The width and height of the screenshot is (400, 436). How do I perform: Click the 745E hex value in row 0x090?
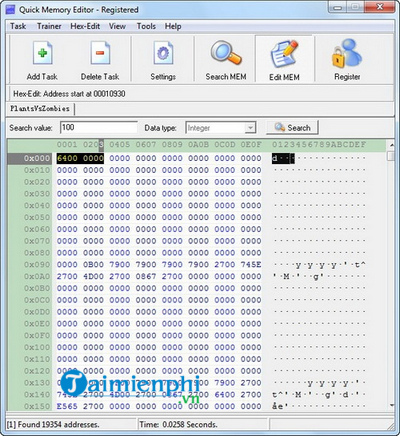pyautogui.click(x=251, y=265)
